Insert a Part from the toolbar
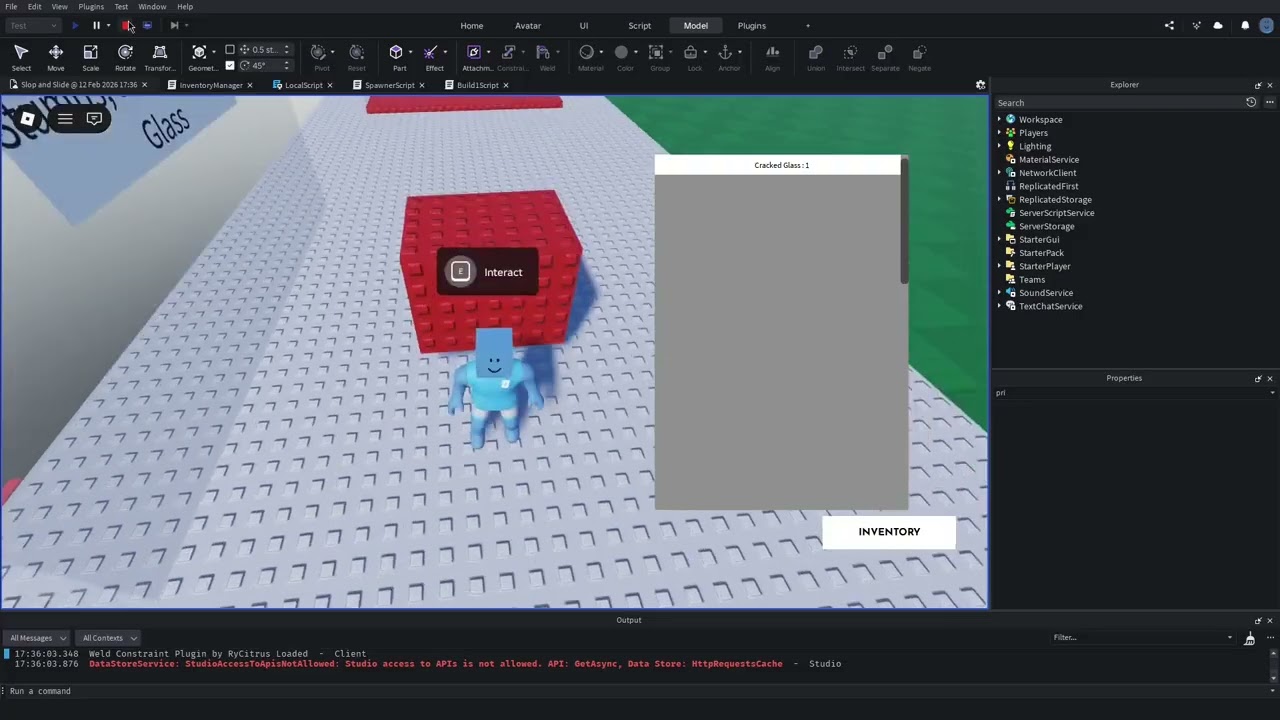The image size is (1280, 720). point(396,52)
